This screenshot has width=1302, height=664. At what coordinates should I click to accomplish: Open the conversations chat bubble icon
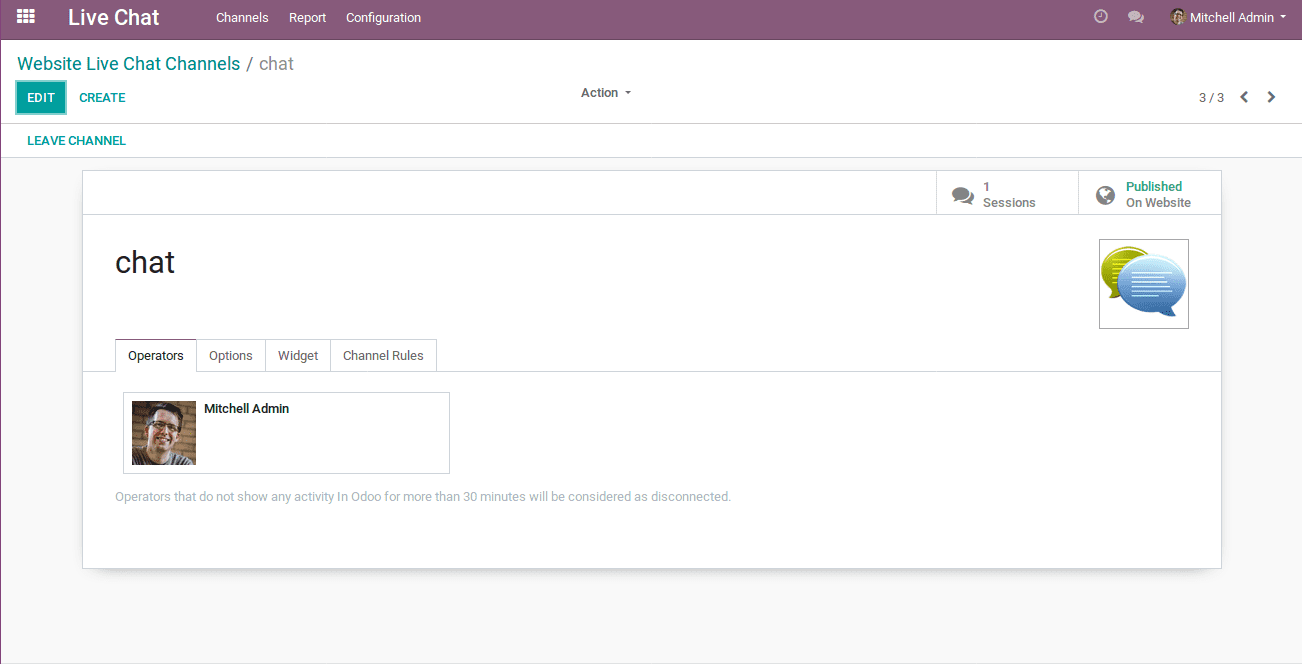(x=1136, y=17)
